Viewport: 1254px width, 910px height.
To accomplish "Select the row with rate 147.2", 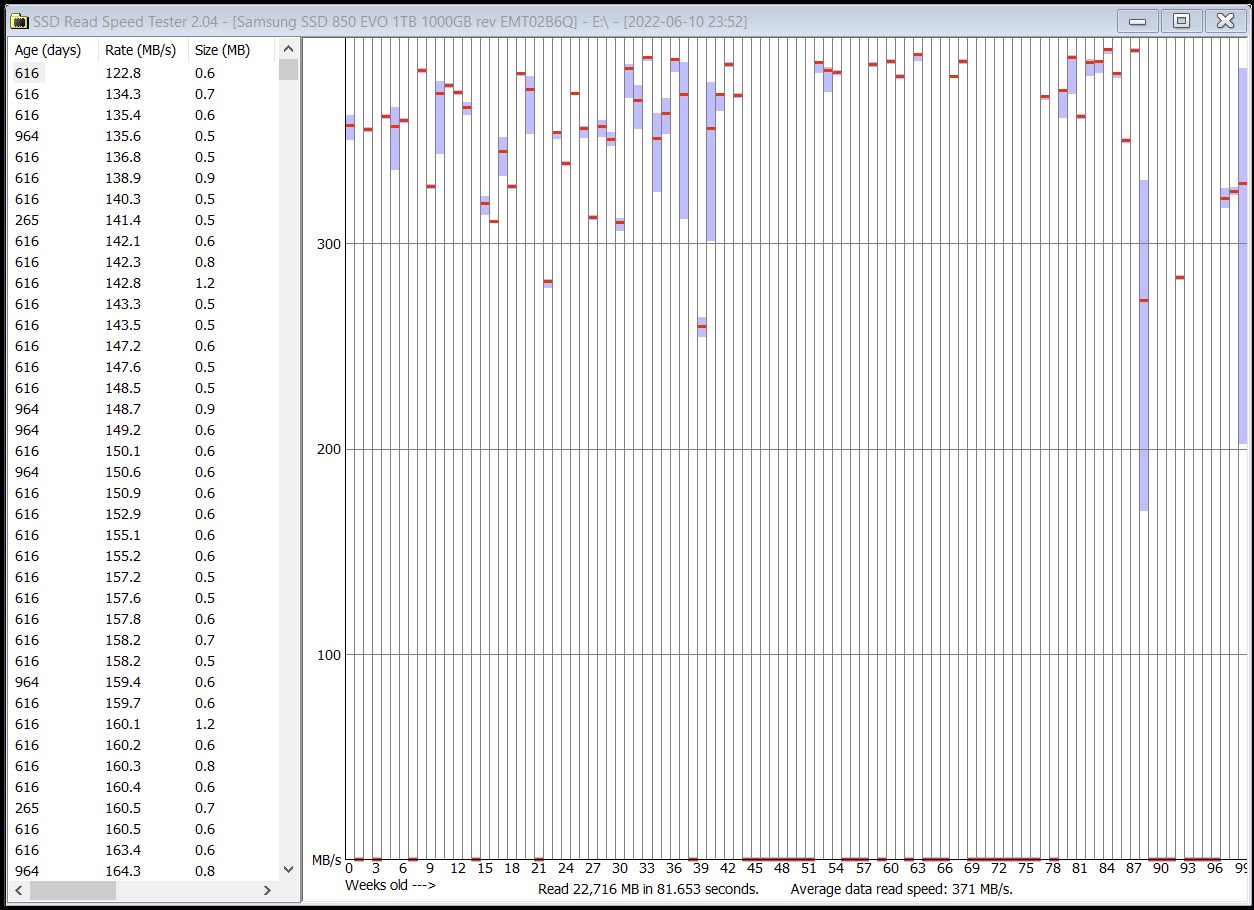I will point(142,346).
